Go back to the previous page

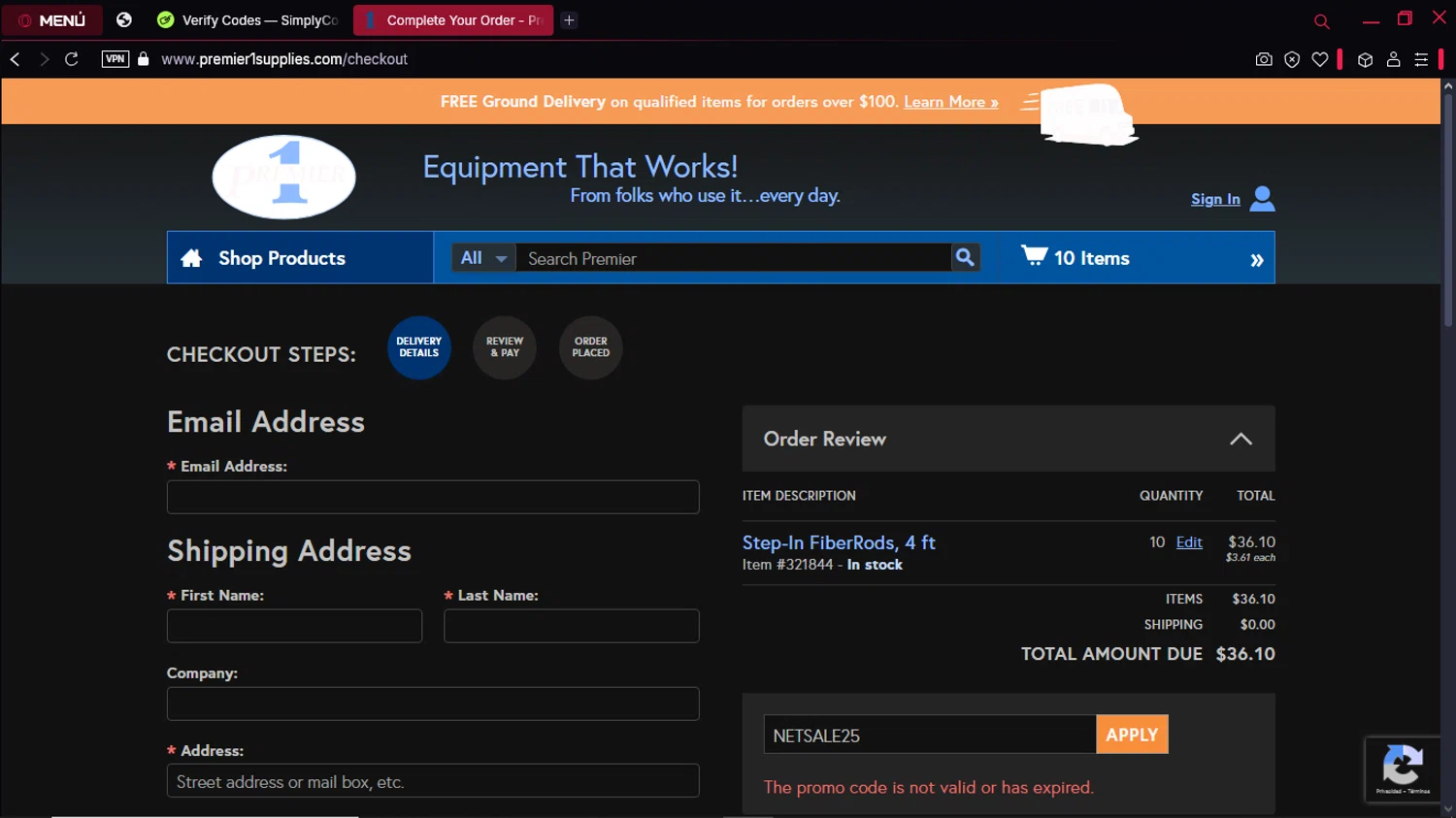pyautogui.click(x=16, y=59)
